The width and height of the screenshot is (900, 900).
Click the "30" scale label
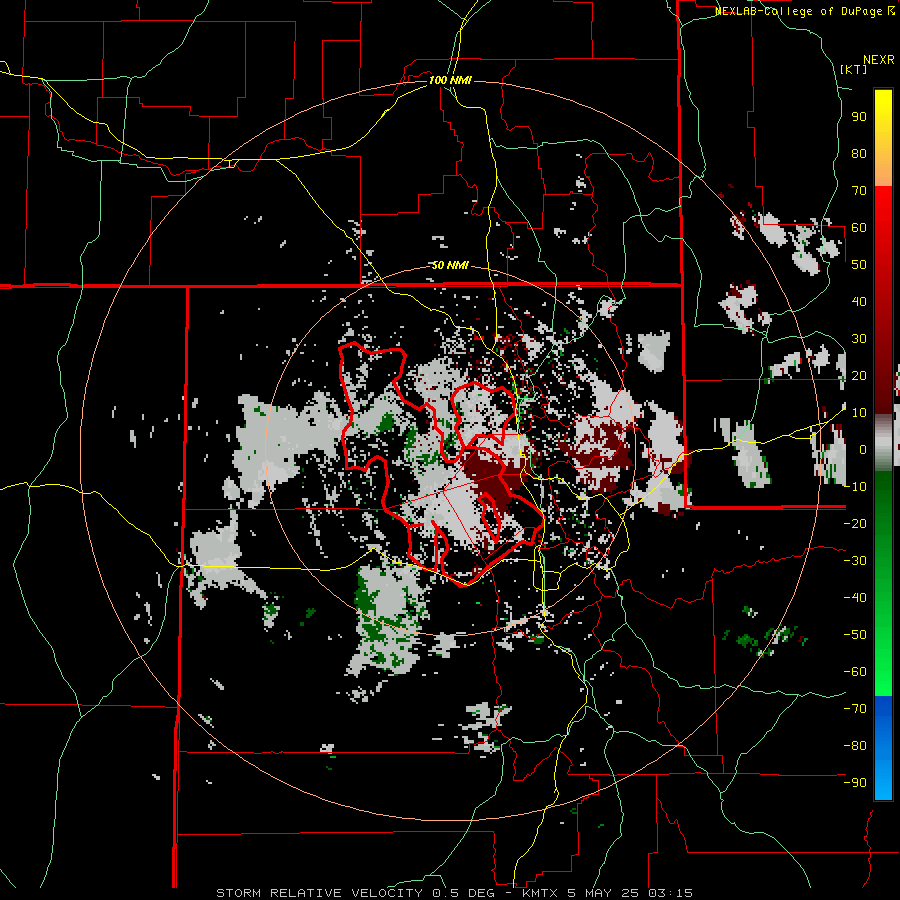pos(859,339)
